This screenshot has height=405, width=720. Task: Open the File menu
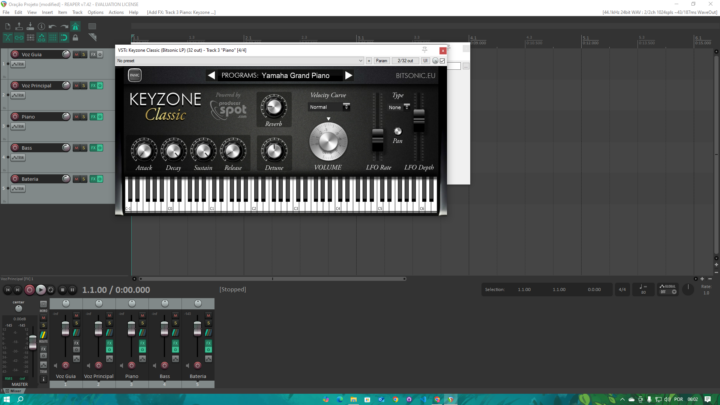pos(6,12)
